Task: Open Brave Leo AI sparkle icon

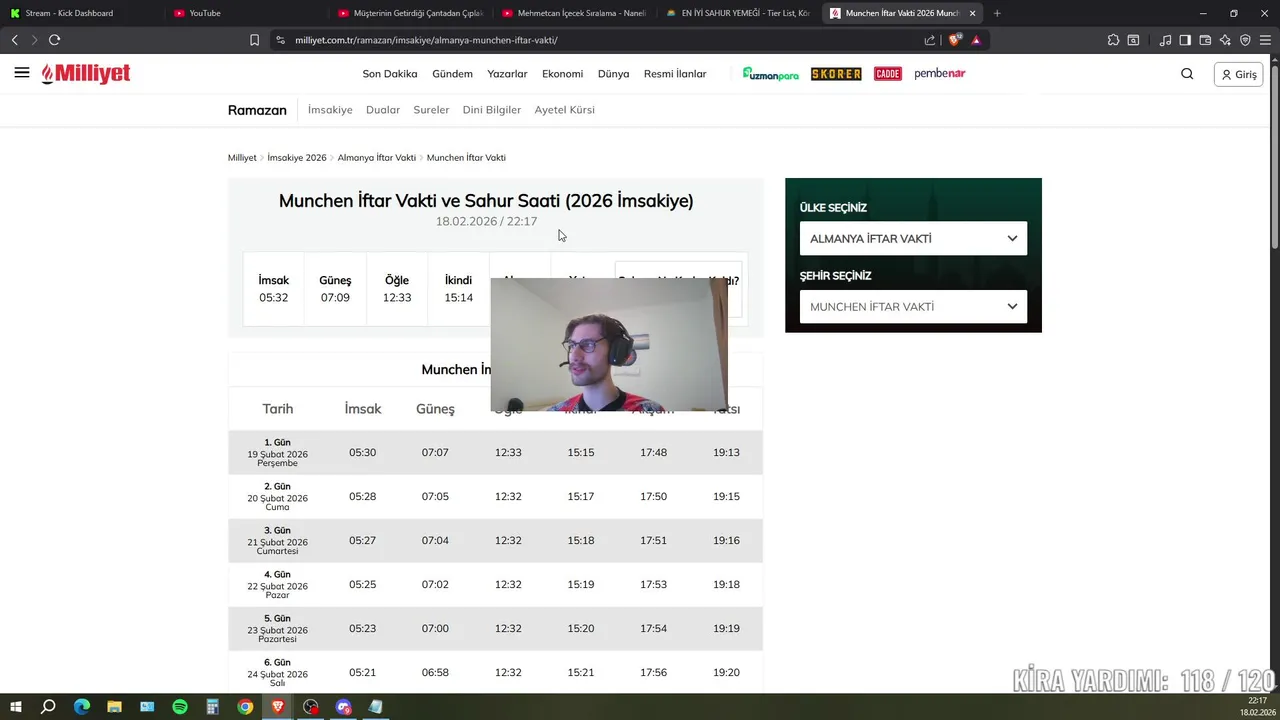Action: click(x=1225, y=40)
